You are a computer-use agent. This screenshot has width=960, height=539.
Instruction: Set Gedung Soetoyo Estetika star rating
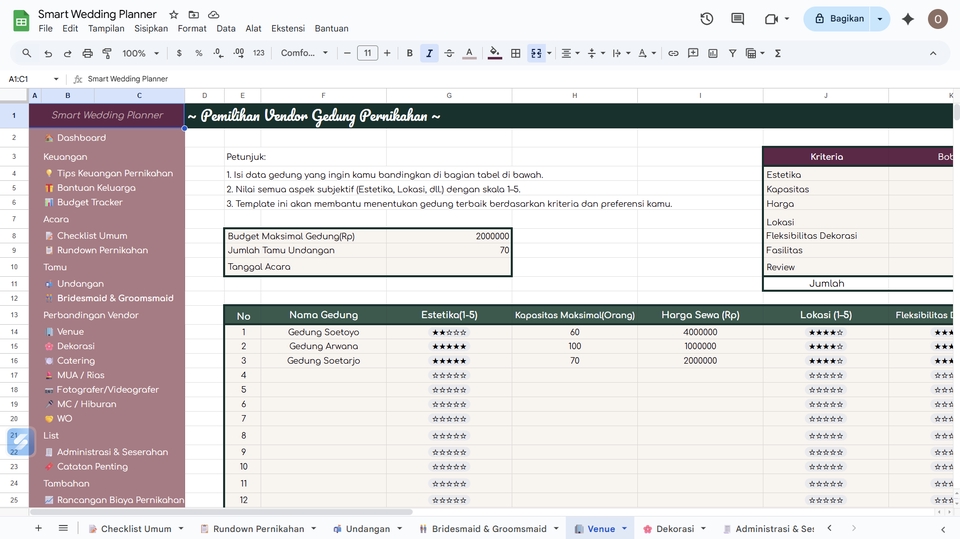(x=449, y=333)
